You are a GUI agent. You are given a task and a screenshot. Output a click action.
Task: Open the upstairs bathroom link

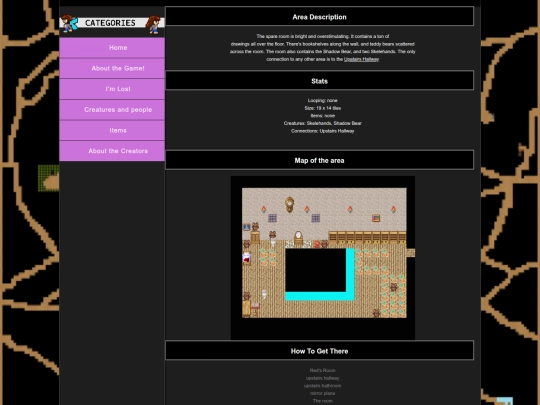(322, 386)
